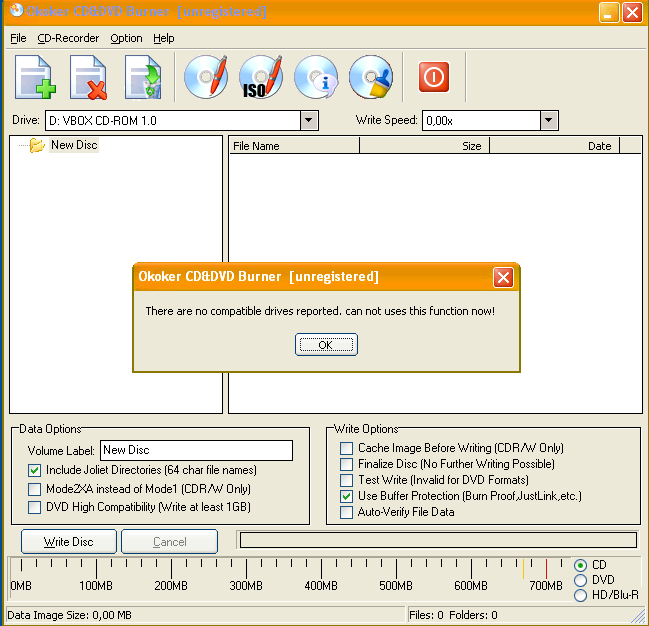Click the Write Disc pen icon
The image size is (649, 626).
[206, 77]
